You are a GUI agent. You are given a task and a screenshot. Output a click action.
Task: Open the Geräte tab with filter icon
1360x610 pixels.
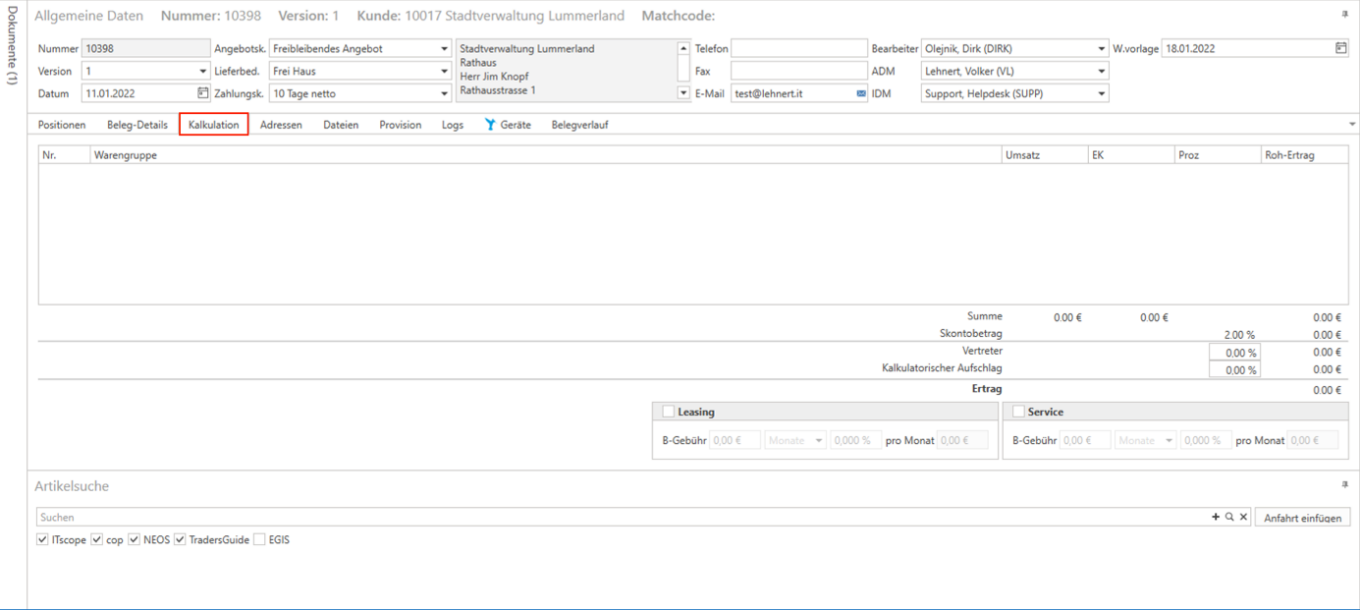click(507, 125)
